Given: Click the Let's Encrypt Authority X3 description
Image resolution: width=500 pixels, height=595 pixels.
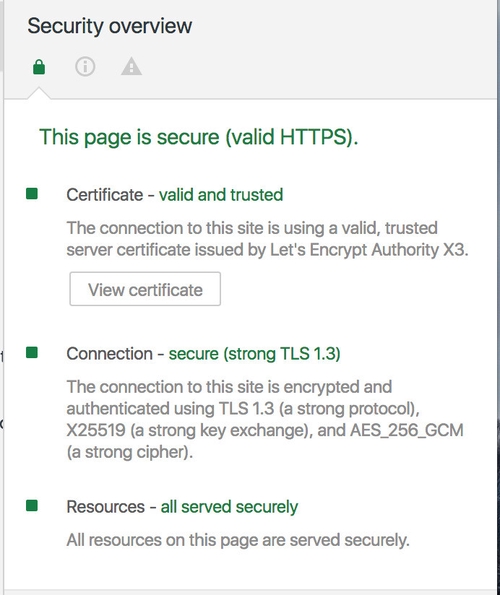Looking at the screenshot, I should pyautogui.click(x=267, y=239).
